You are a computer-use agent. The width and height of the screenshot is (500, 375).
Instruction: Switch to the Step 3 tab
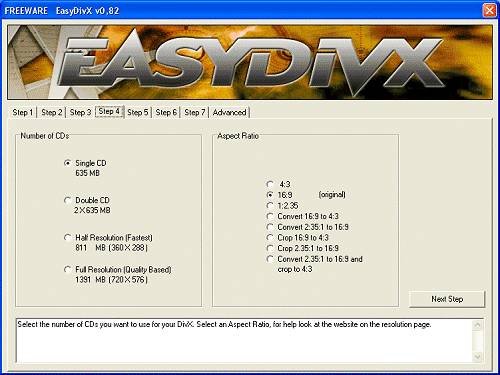tap(80, 112)
